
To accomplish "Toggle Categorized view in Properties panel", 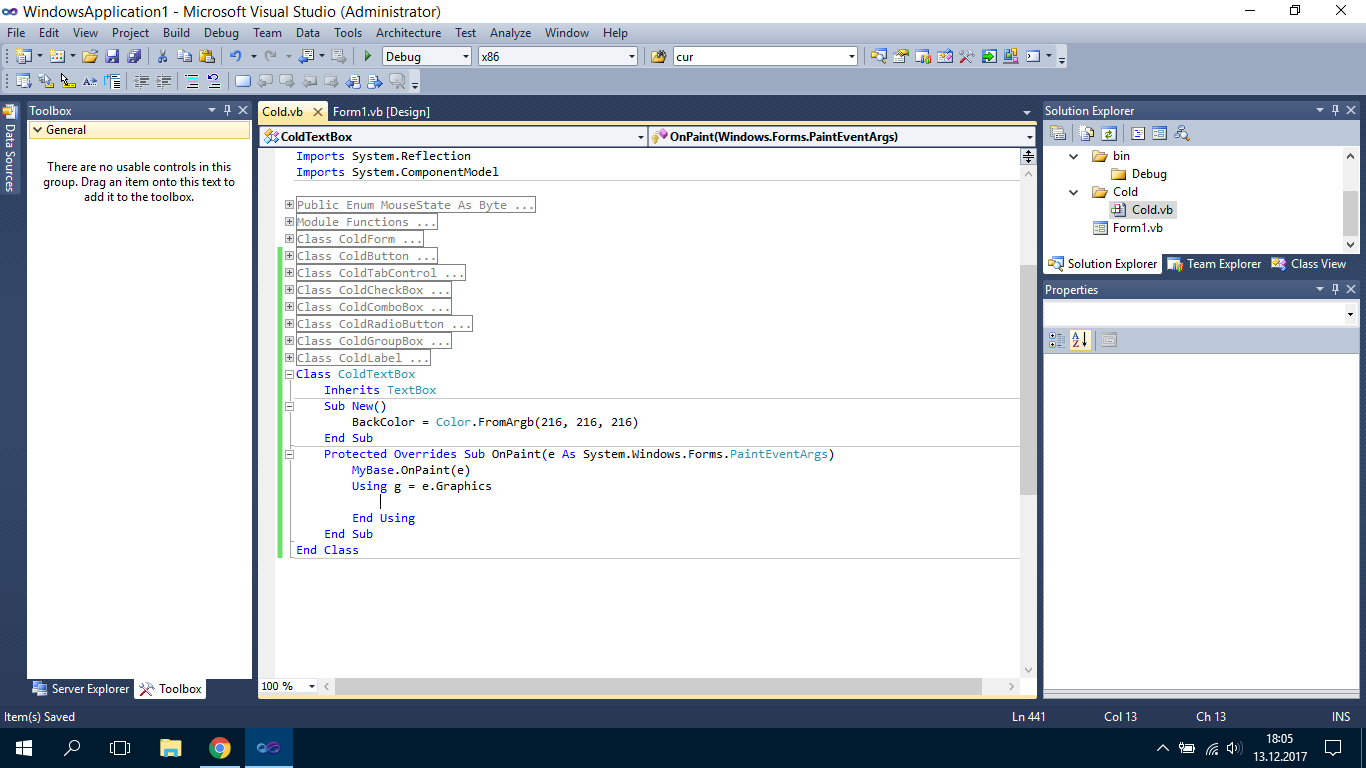I will (1057, 340).
